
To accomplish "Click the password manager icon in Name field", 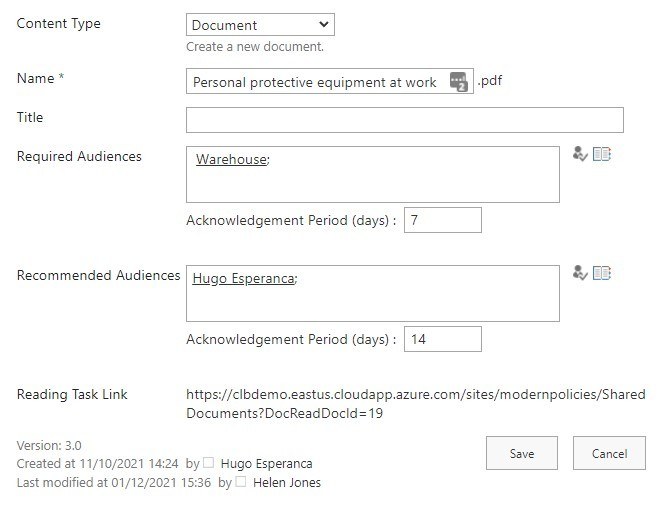I will pyautogui.click(x=458, y=82).
